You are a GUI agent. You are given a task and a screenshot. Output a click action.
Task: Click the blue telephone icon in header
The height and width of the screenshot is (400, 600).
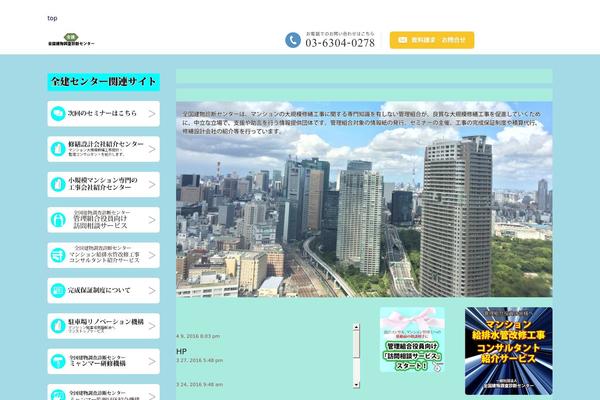(x=293, y=40)
